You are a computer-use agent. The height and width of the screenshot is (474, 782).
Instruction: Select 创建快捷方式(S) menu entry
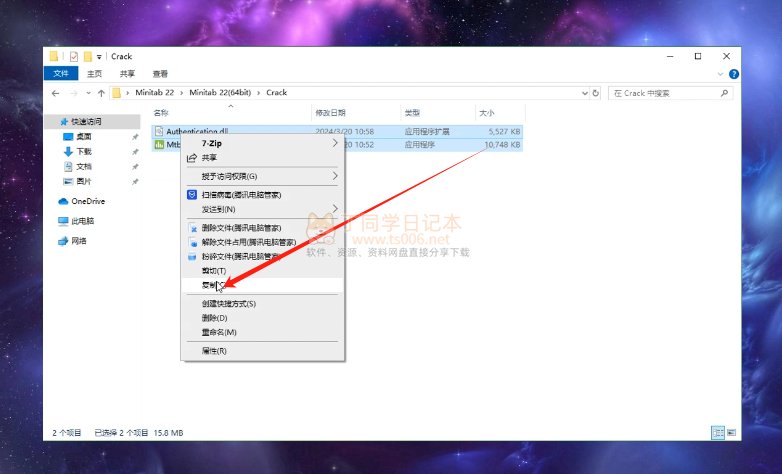tap(262, 303)
